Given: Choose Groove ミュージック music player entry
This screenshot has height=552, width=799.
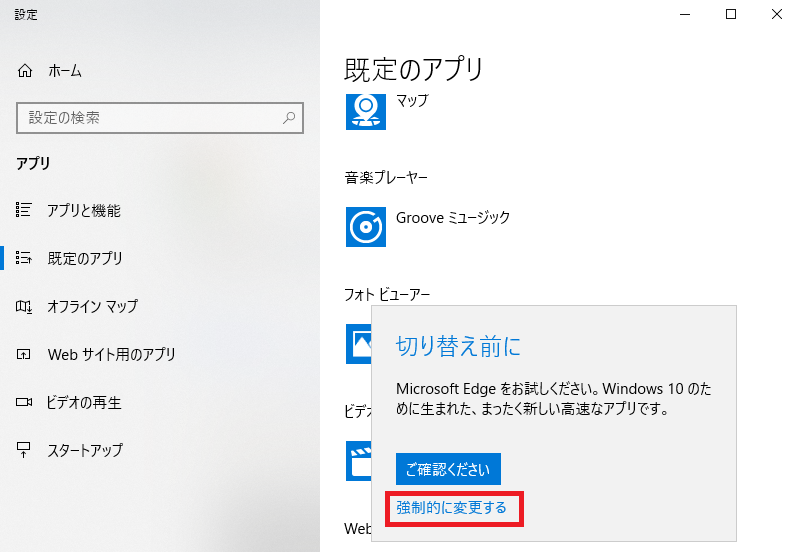Looking at the screenshot, I should (x=453, y=218).
